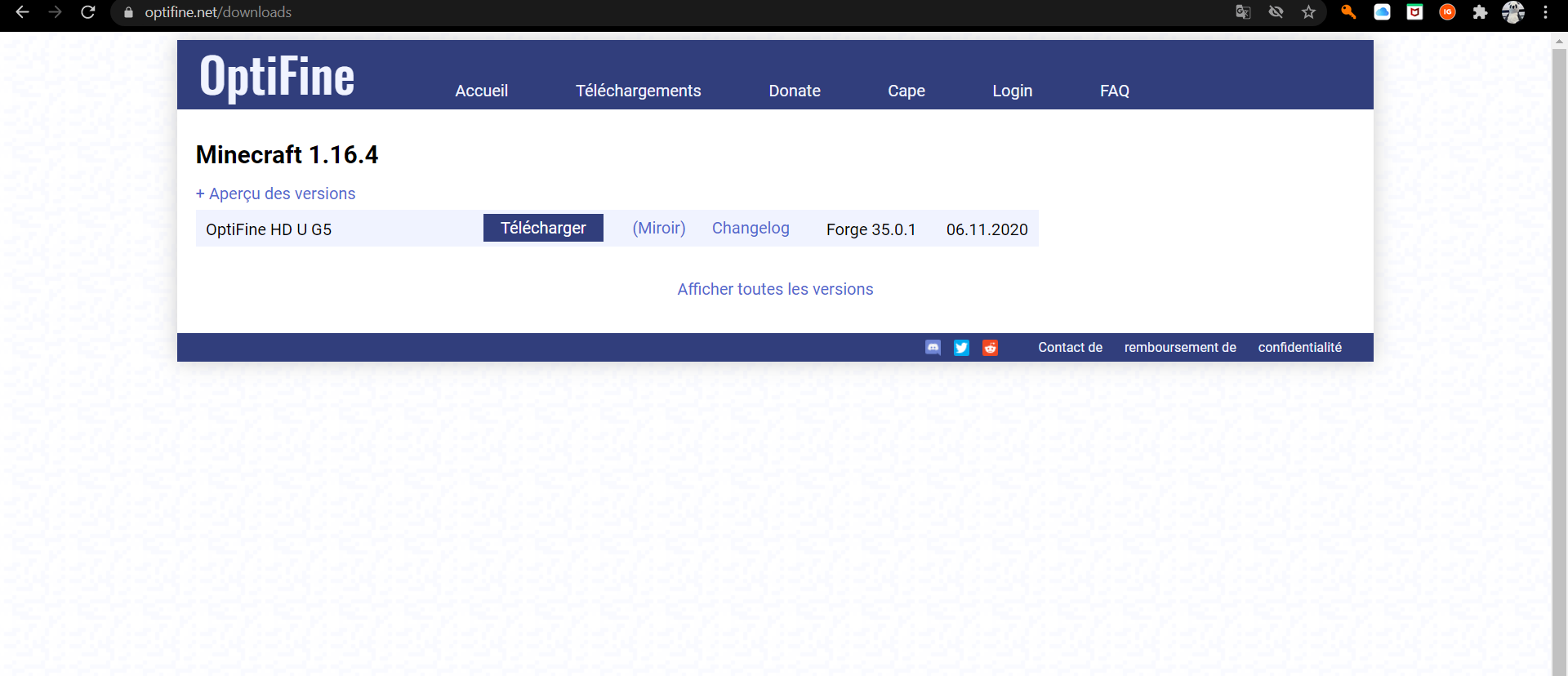Open the red shield extension icon
Screen dimensions: 1568x676
[x=1414, y=12]
